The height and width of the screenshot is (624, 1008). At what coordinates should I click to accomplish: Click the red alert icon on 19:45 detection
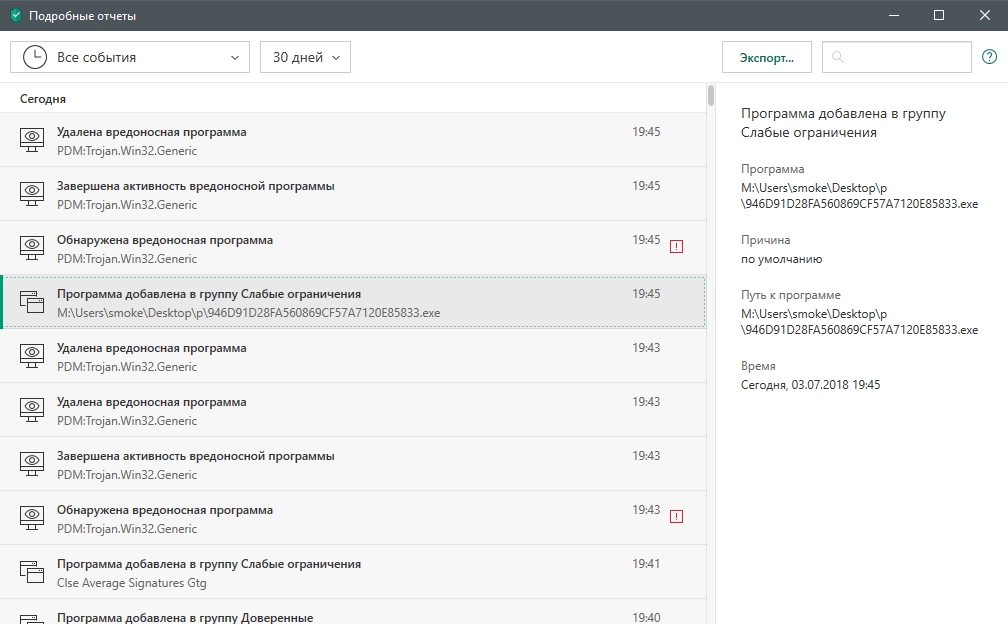(x=676, y=246)
